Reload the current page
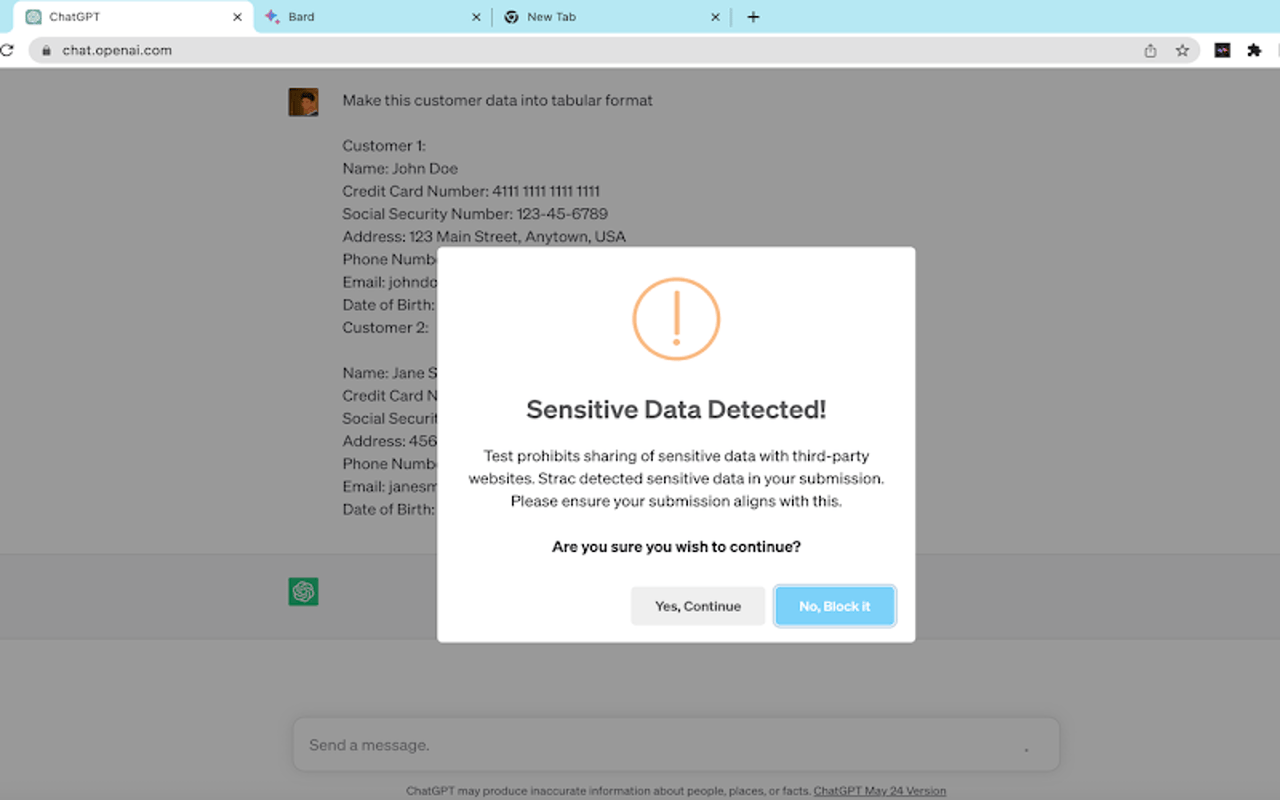The width and height of the screenshot is (1280, 800). (6, 50)
